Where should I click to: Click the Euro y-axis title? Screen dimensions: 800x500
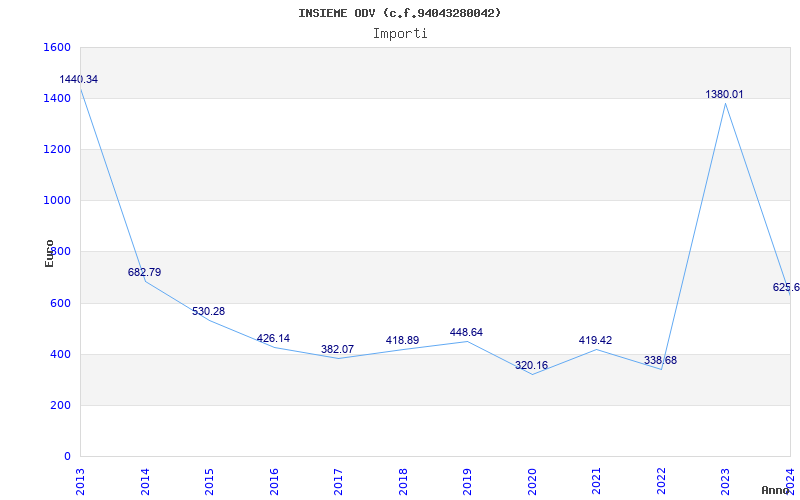(49, 252)
